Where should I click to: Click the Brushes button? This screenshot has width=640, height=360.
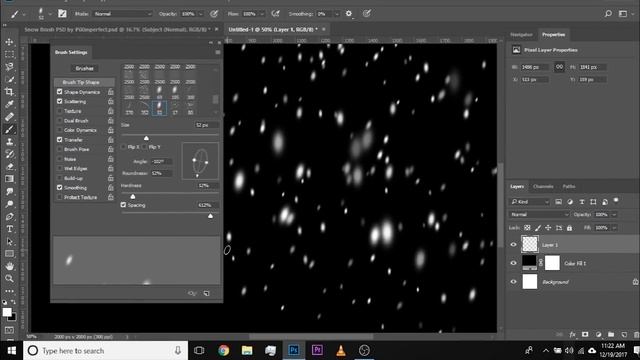point(84,68)
